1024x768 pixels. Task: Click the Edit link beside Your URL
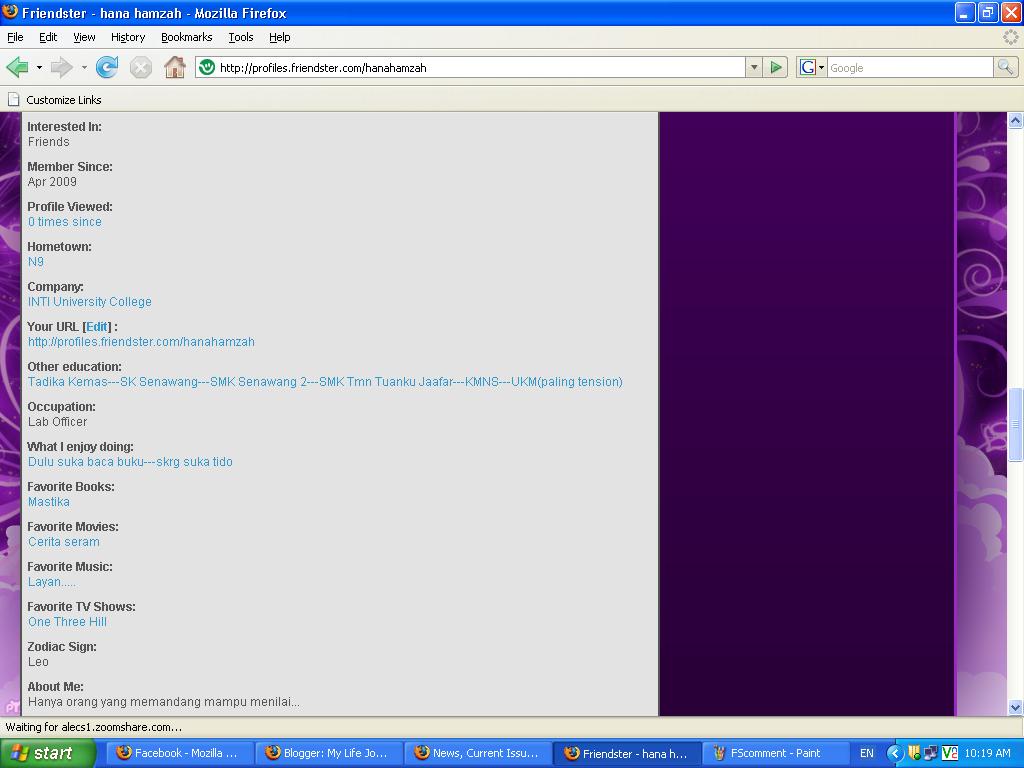(97, 327)
